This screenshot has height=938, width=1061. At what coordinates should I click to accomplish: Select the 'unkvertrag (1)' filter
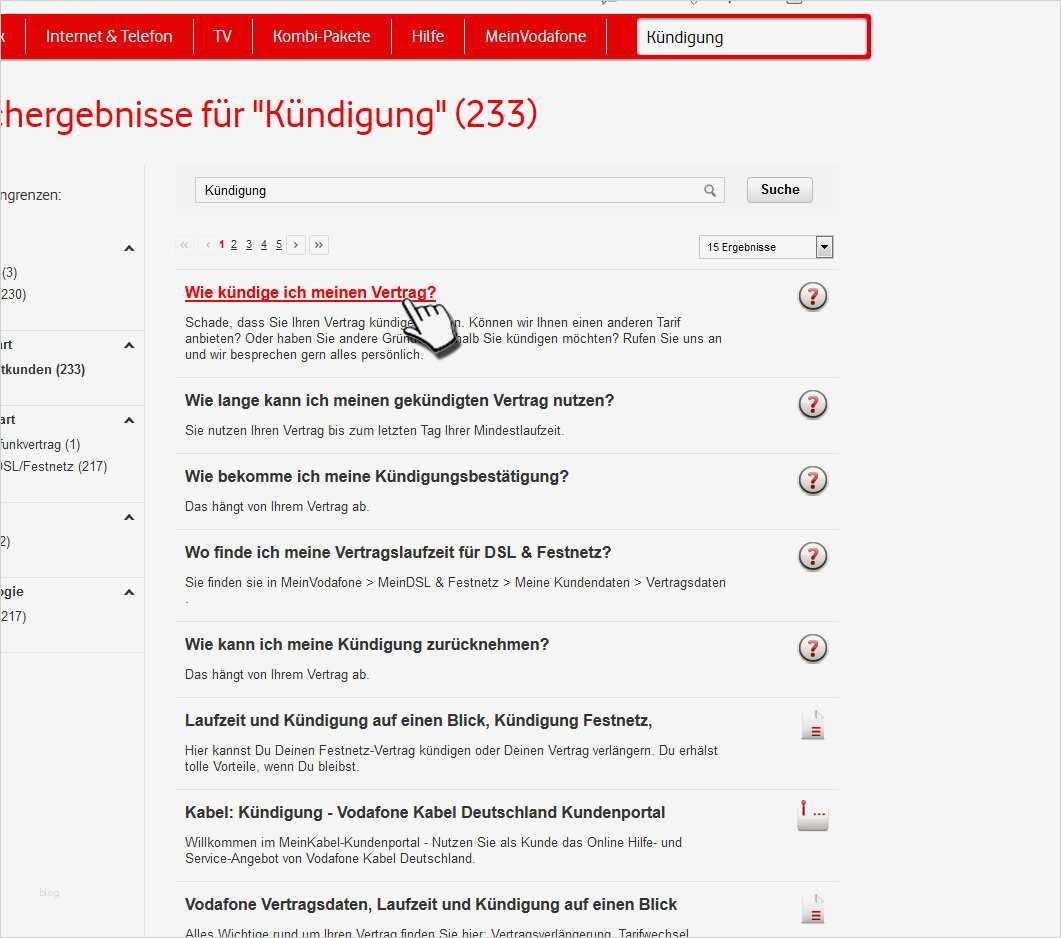[x=40, y=445]
